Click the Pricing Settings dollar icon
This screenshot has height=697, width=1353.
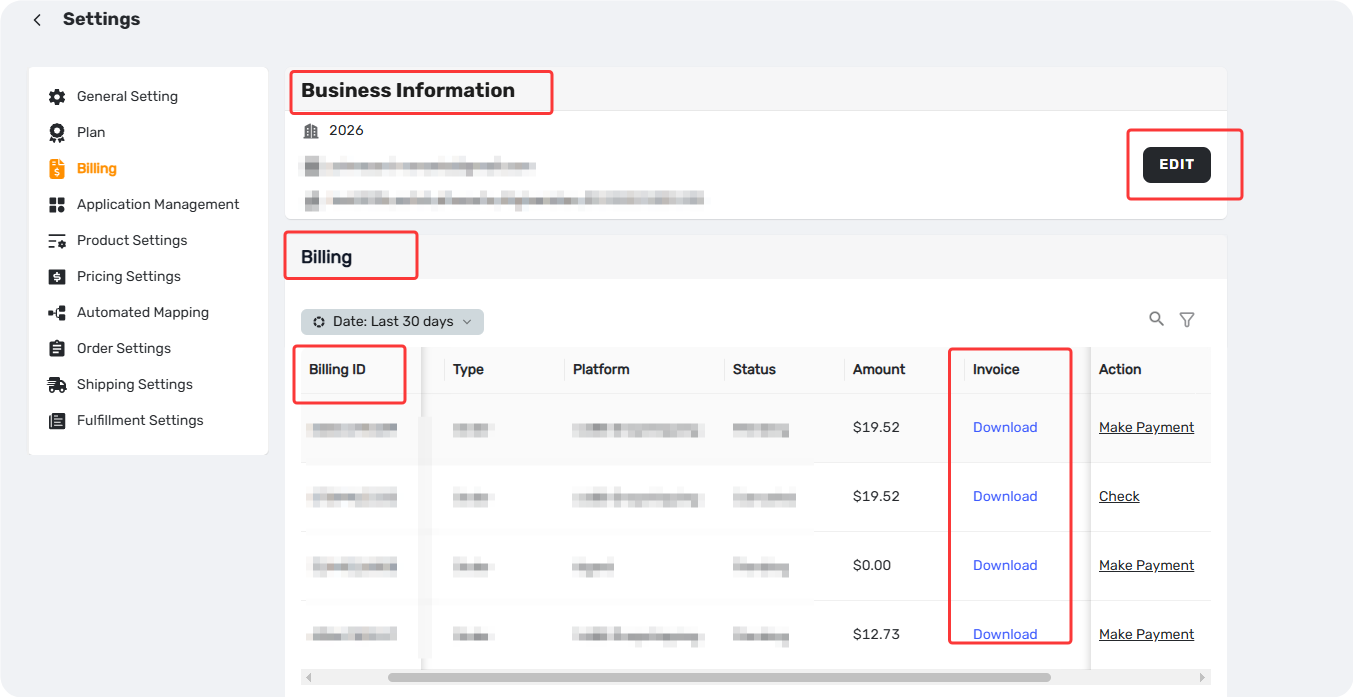point(57,277)
